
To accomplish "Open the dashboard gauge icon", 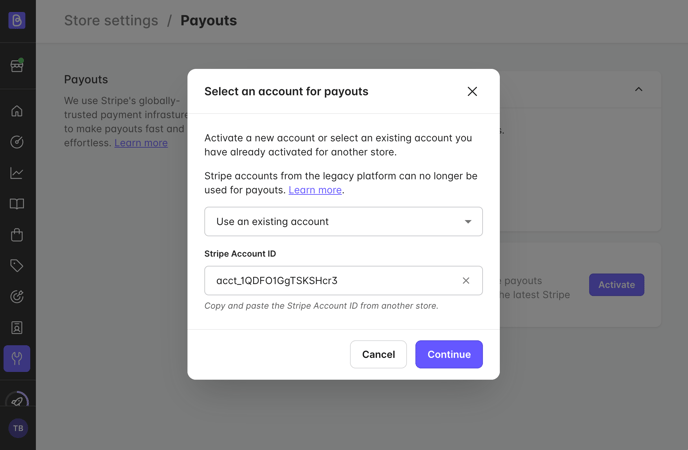I will click(17, 142).
